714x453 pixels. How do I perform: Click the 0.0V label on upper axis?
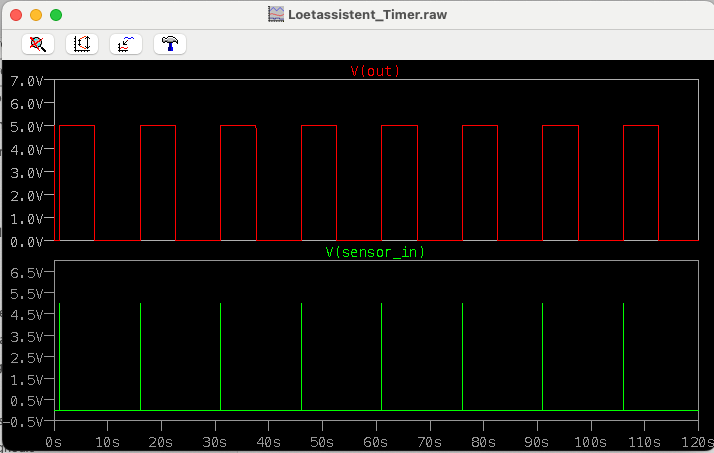[26, 241]
